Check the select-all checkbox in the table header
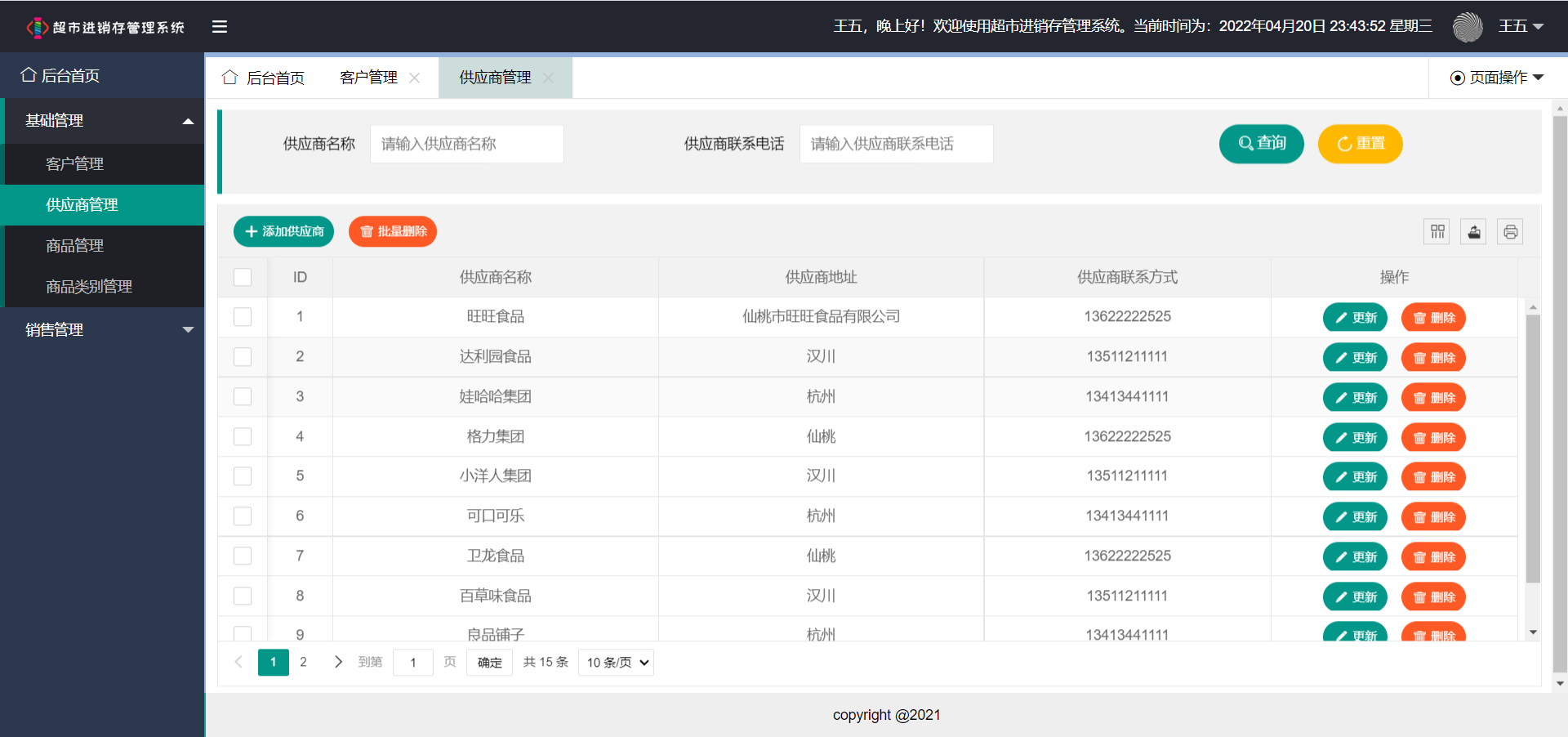 [243, 277]
